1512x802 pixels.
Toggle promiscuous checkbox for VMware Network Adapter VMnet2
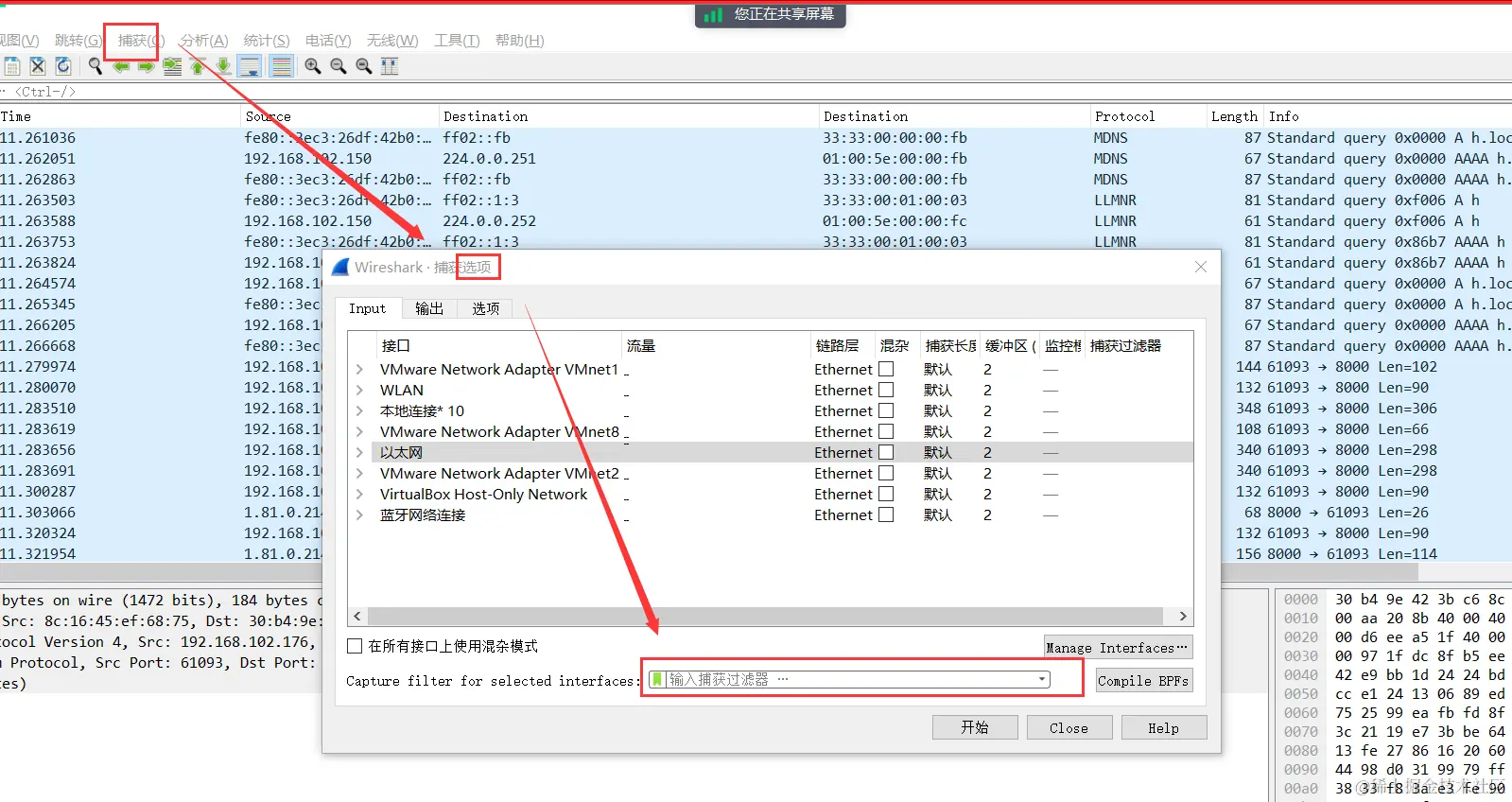pyautogui.click(x=886, y=473)
